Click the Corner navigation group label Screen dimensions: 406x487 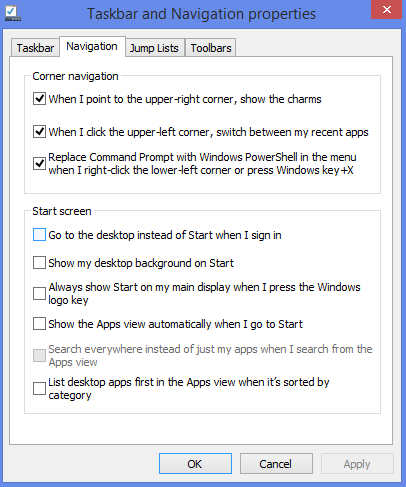[75, 76]
